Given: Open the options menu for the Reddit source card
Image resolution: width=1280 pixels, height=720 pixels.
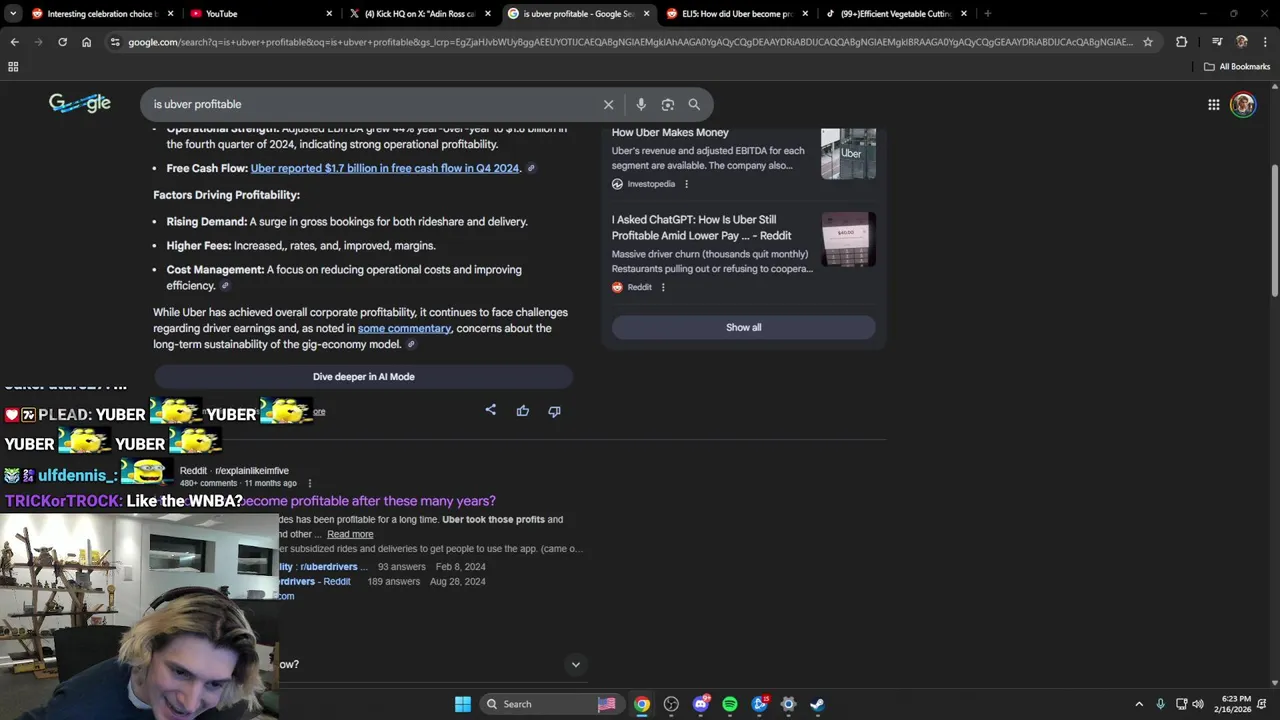Looking at the screenshot, I should pyautogui.click(x=663, y=287).
